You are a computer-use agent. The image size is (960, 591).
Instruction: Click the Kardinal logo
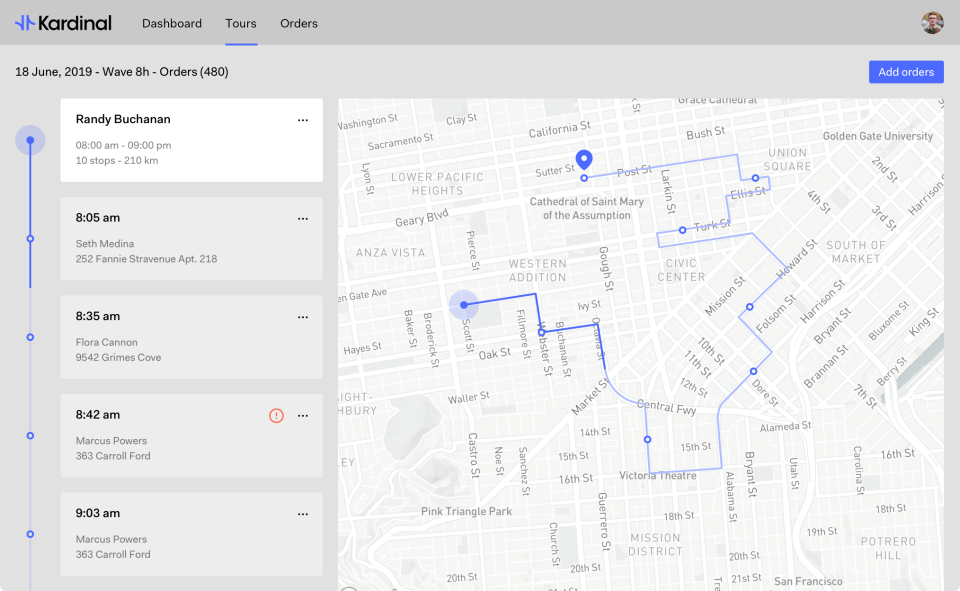pos(63,23)
